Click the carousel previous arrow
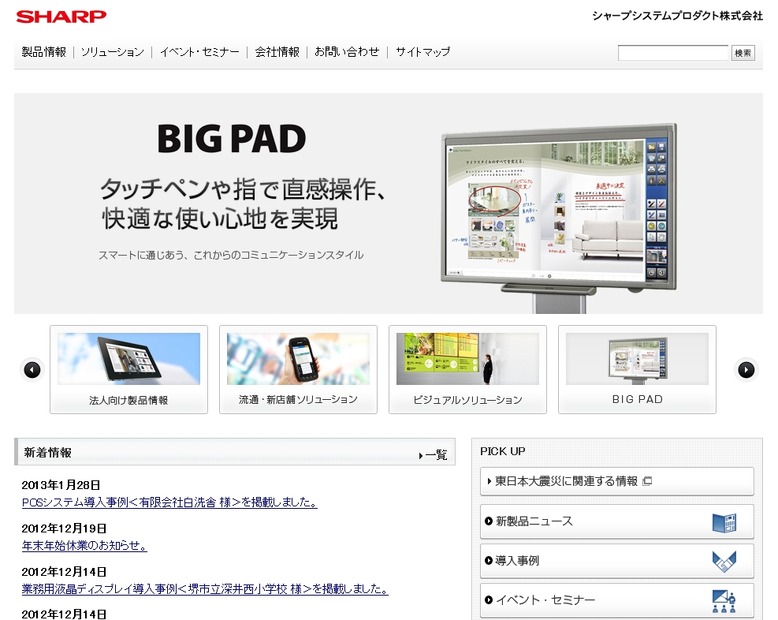The image size is (778, 620). point(32,370)
